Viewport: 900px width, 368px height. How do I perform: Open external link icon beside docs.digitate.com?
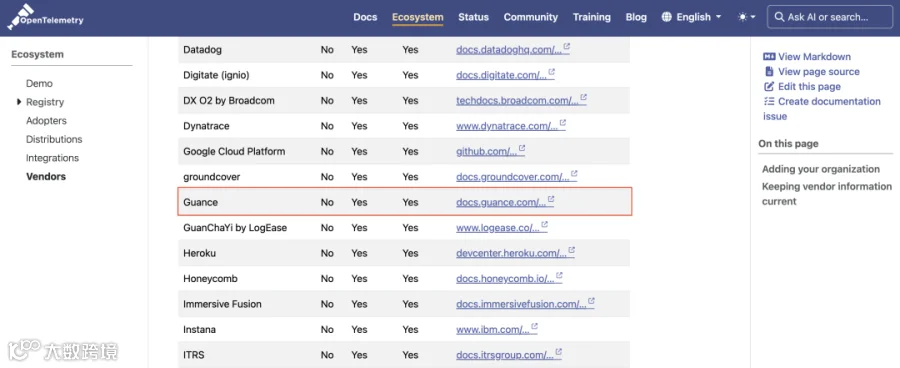click(x=552, y=72)
